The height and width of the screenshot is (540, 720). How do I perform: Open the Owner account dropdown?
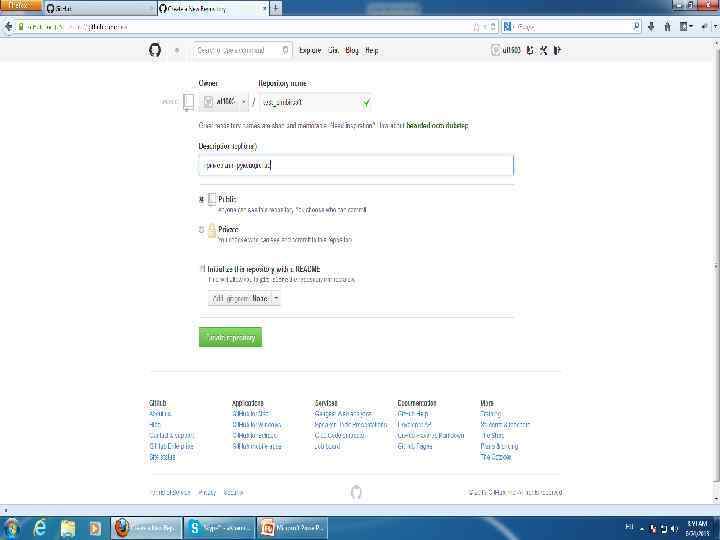224,101
